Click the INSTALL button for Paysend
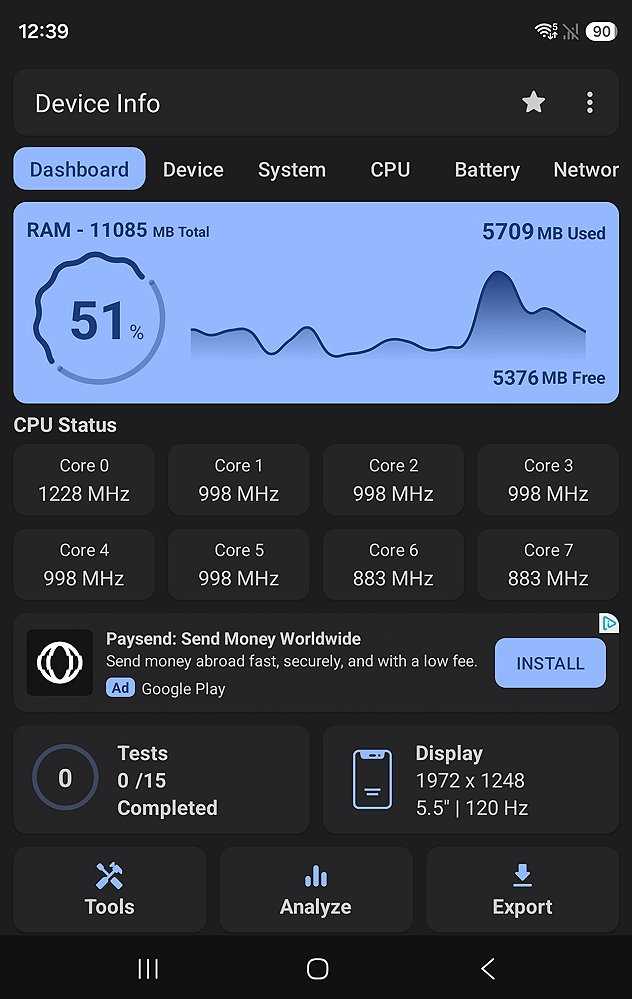 point(550,663)
